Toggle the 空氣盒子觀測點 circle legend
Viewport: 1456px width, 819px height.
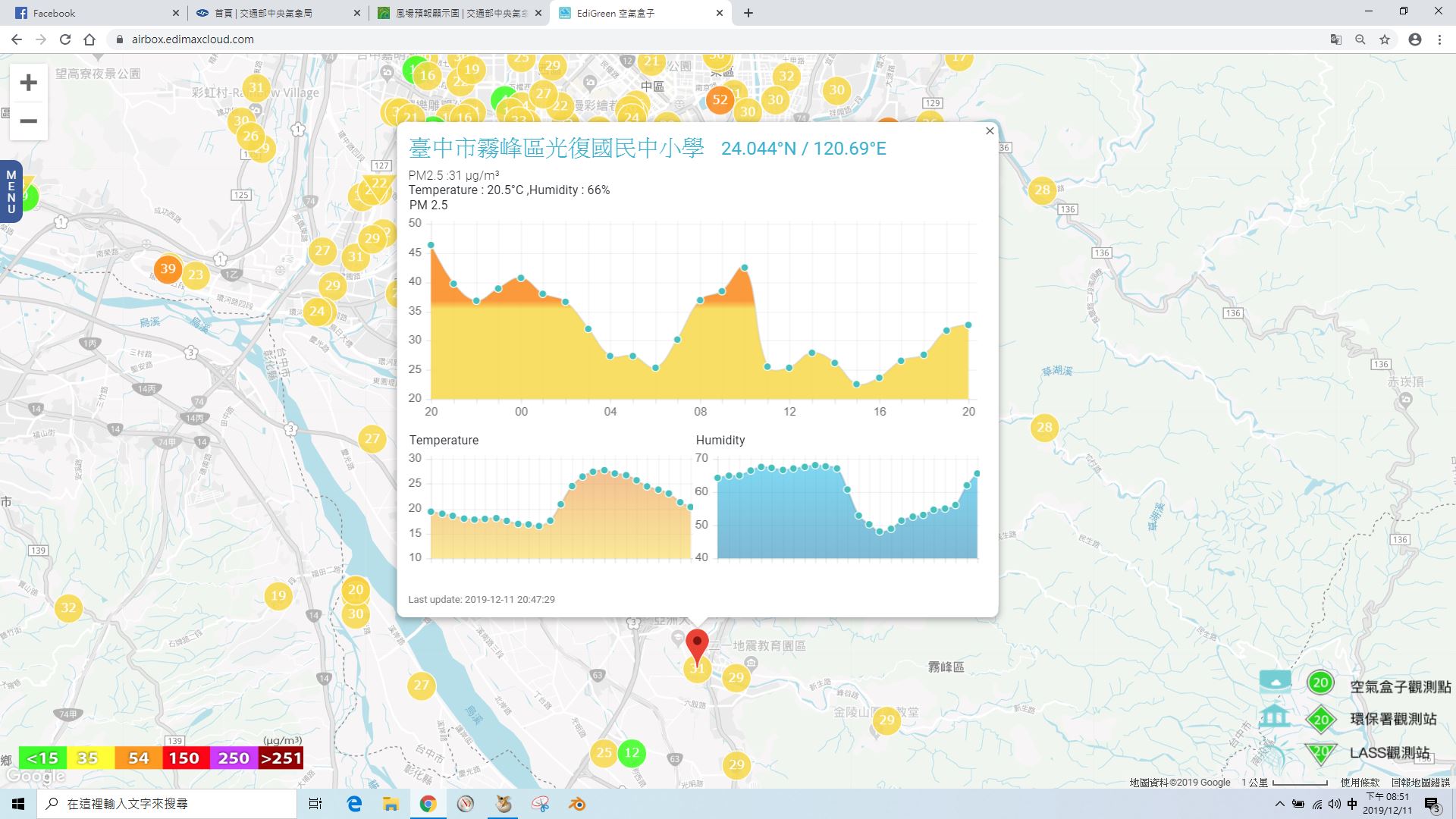click(1320, 682)
